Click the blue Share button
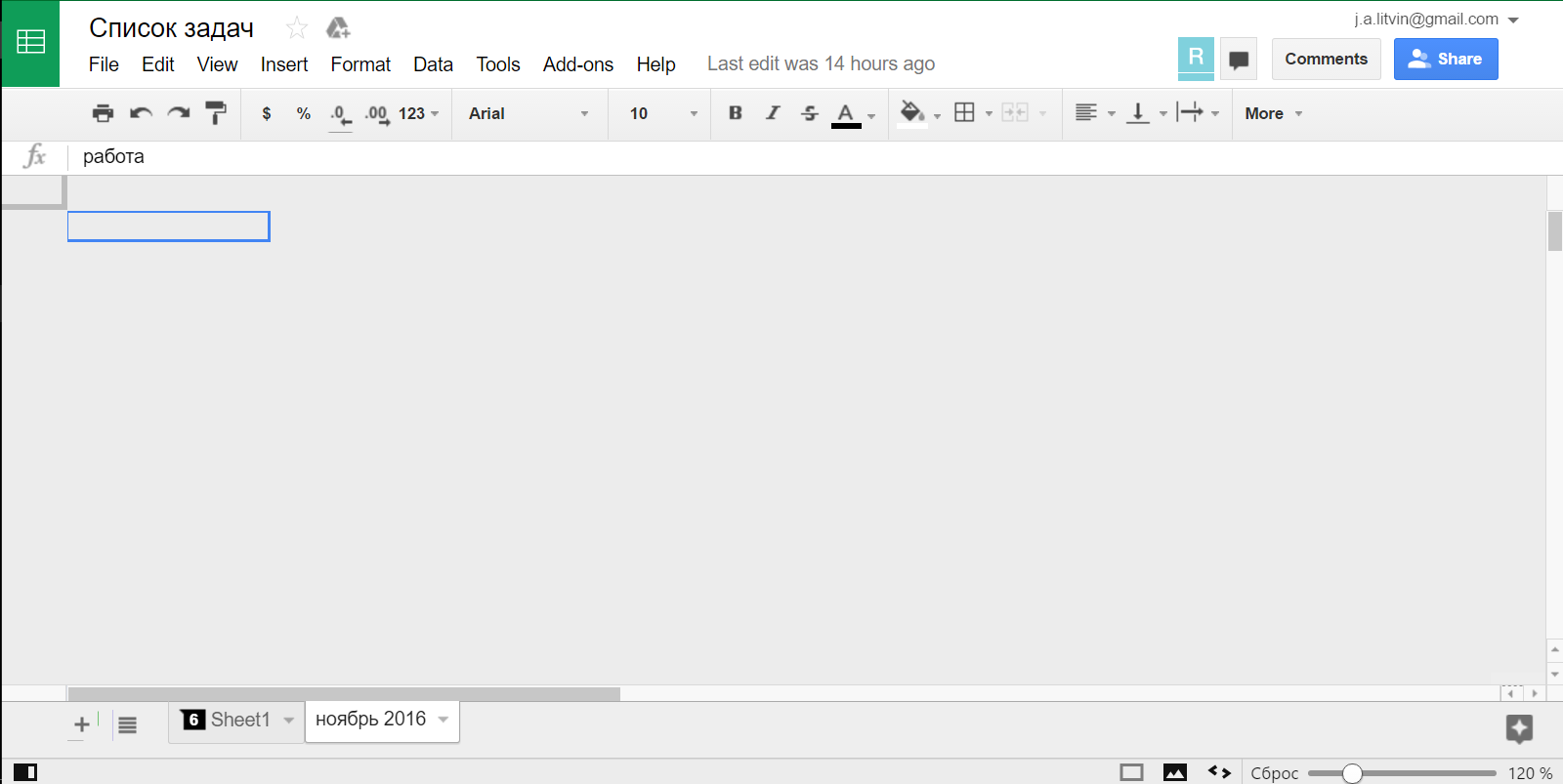Image resolution: width=1563 pixels, height=784 pixels. coord(1446,59)
